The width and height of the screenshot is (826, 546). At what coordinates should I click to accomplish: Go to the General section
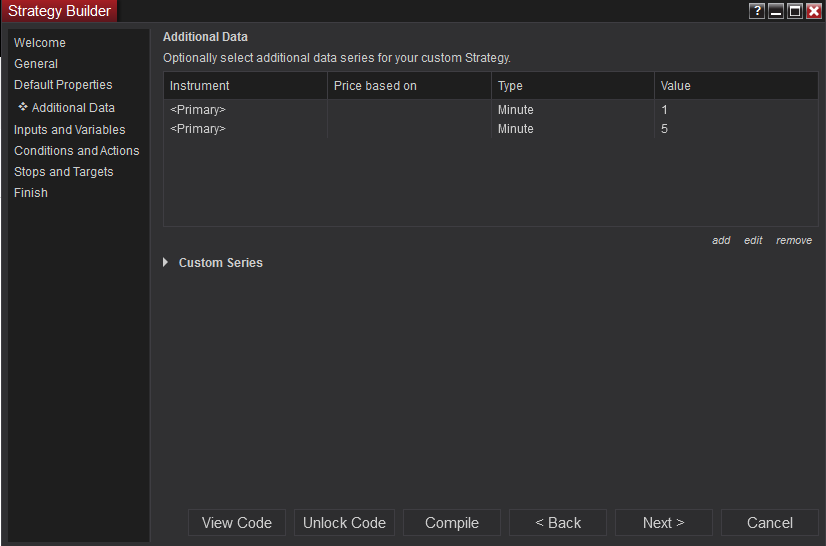point(36,64)
